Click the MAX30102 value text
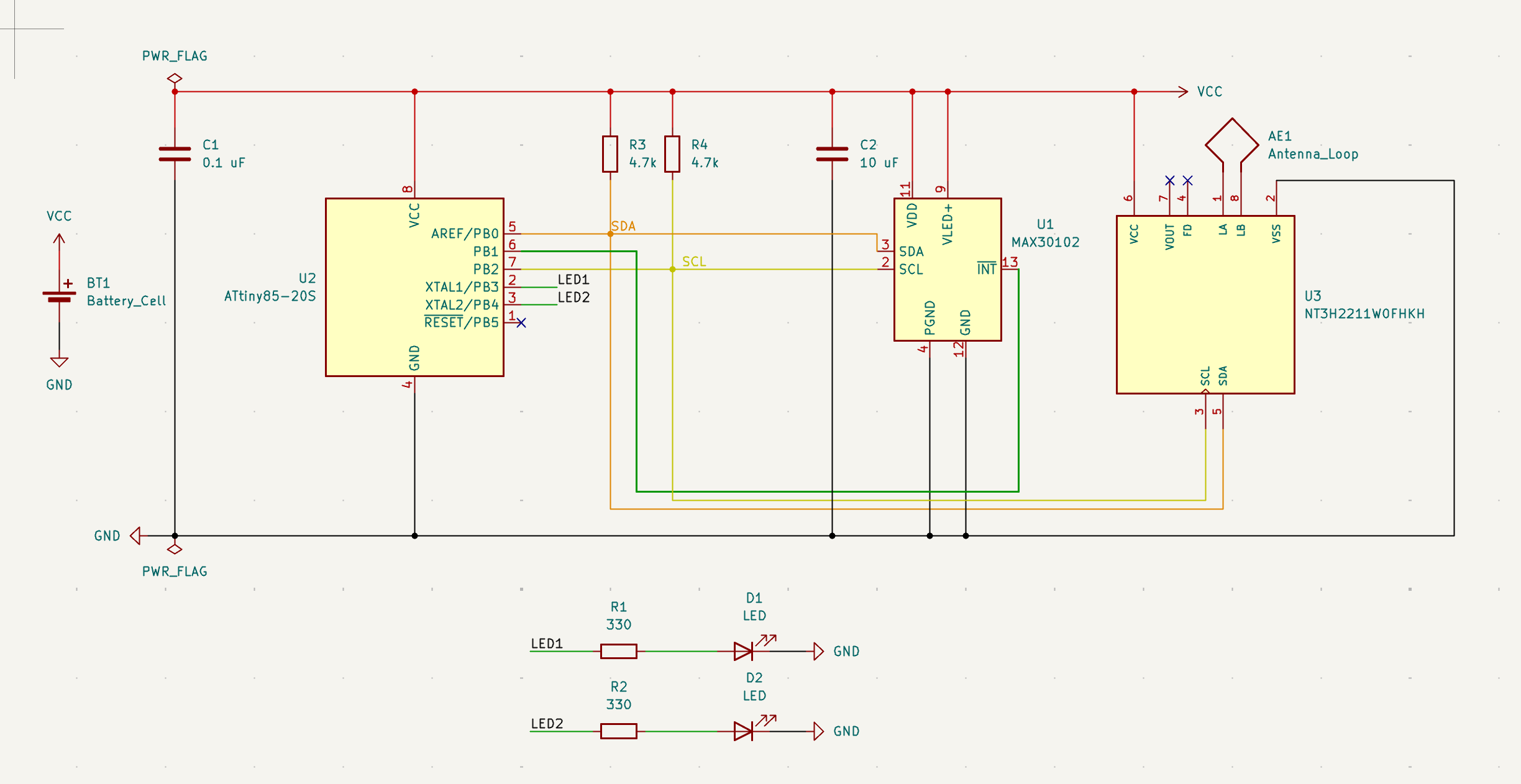This screenshot has height=784, width=1521. click(1045, 242)
